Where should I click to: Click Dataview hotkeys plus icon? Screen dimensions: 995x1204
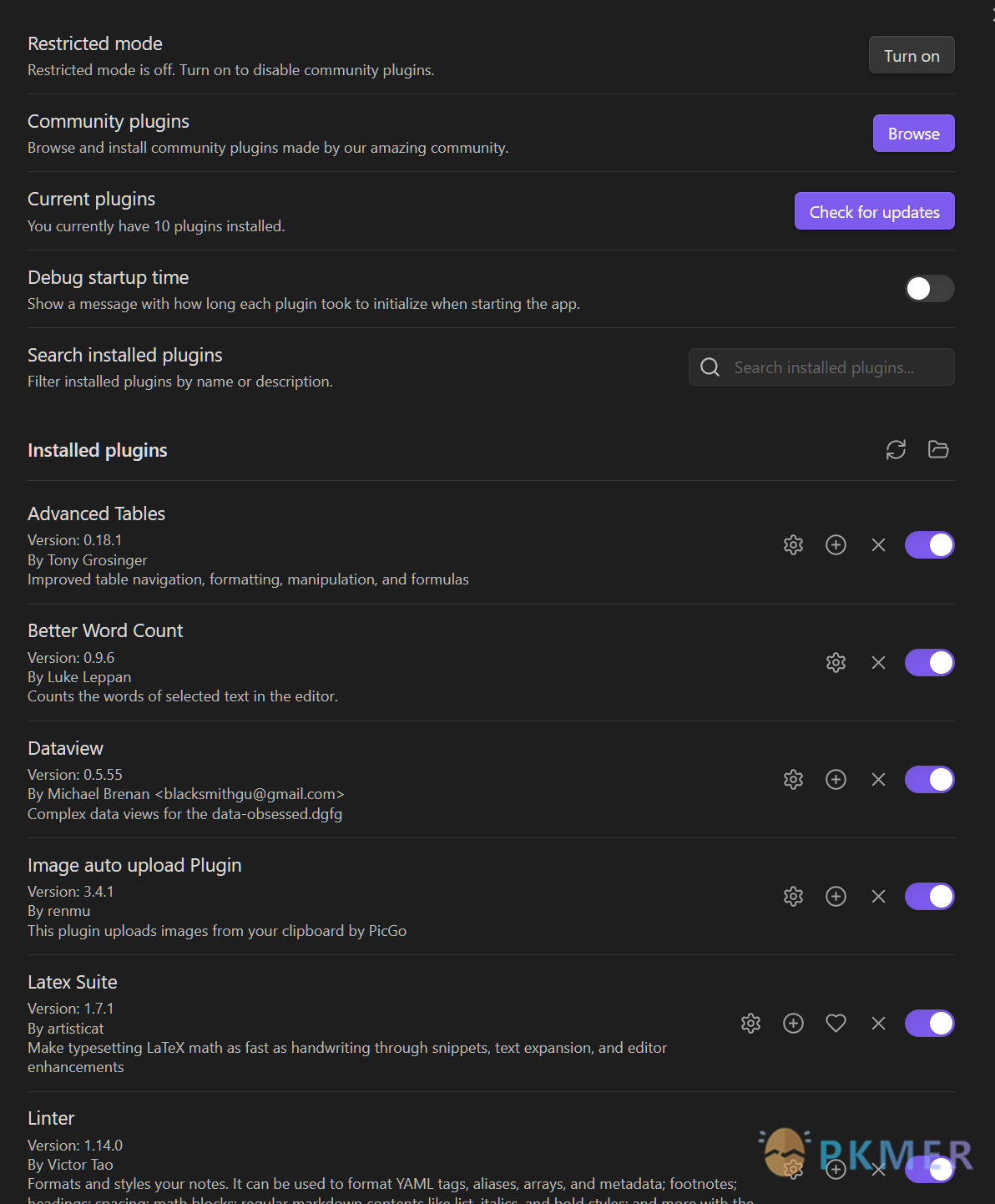coord(836,780)
